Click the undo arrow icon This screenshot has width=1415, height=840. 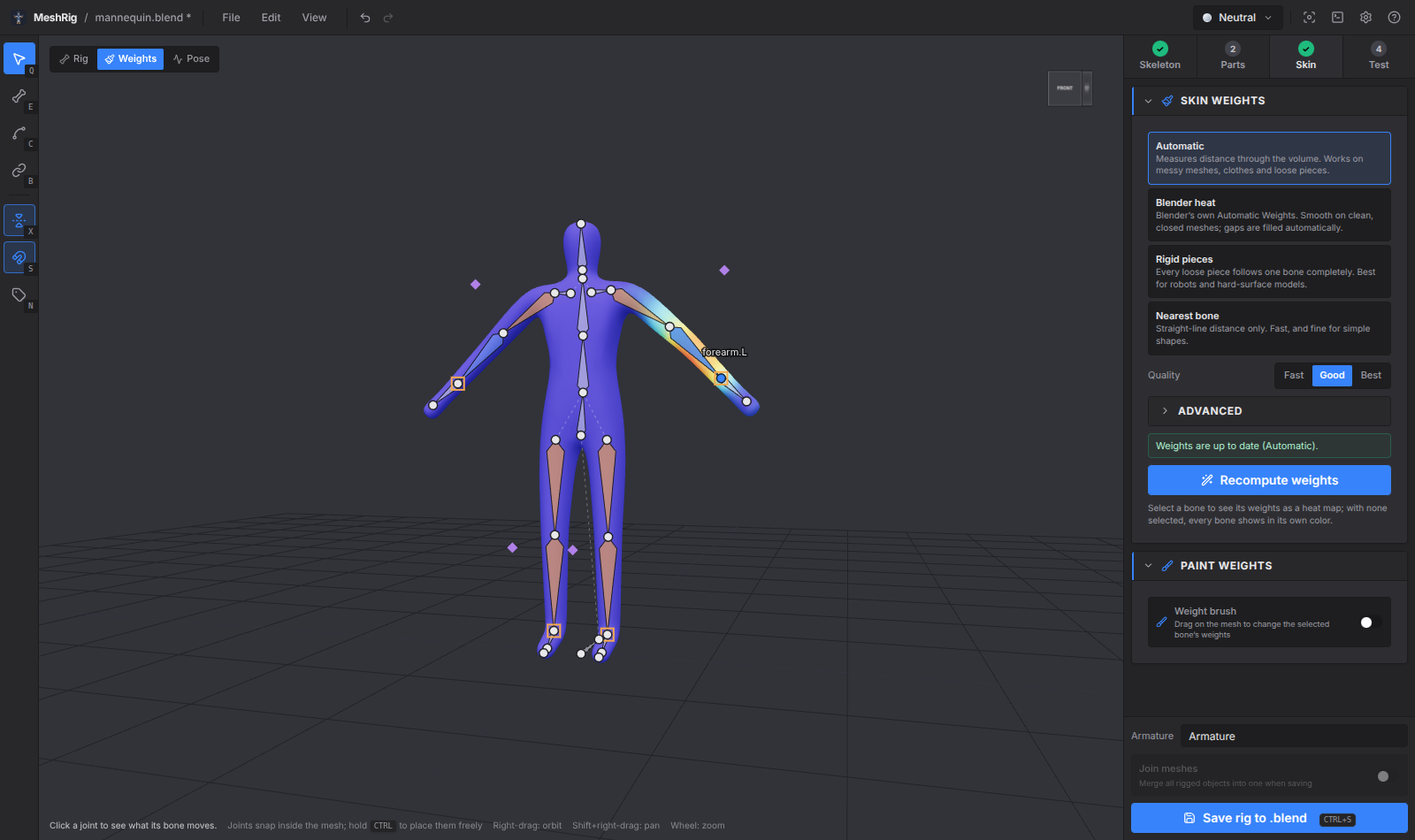click(365, 18)
